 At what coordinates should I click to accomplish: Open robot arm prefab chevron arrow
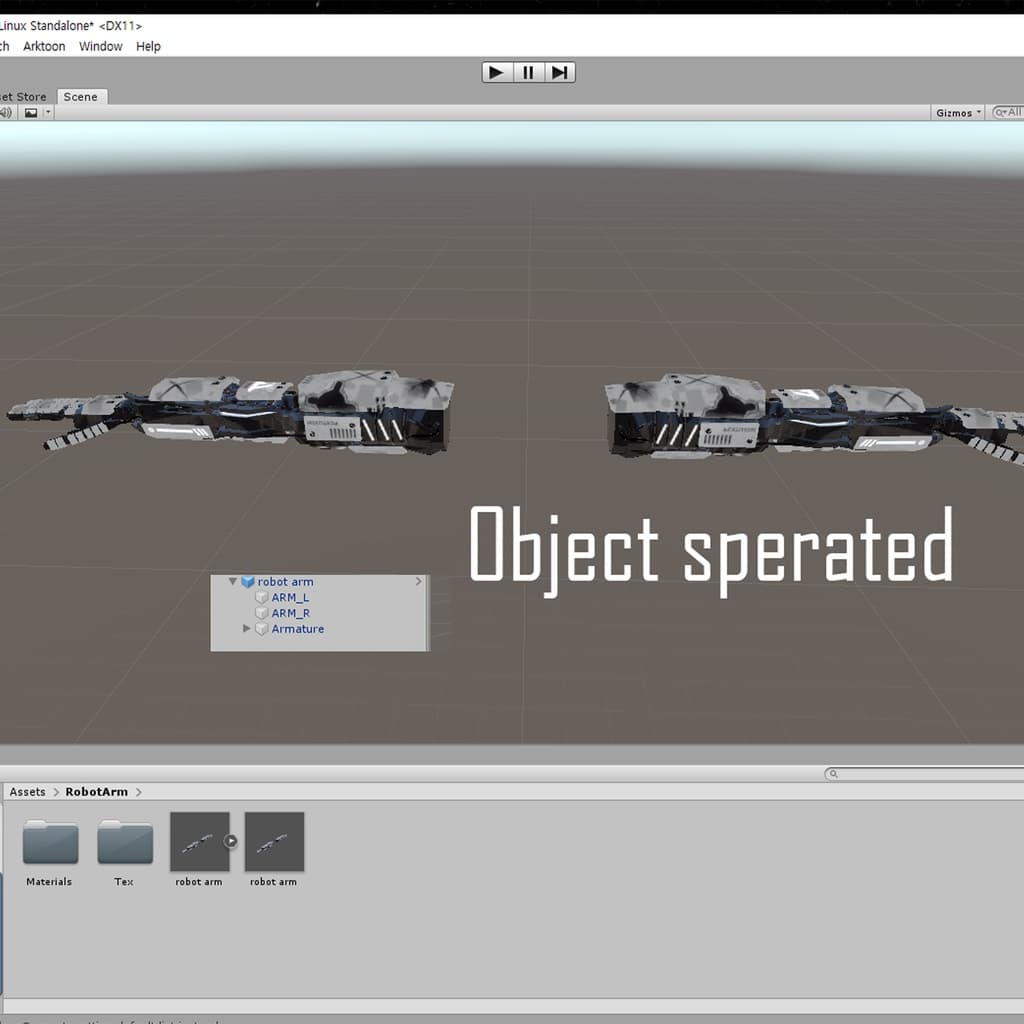click(x=418, y=581)
